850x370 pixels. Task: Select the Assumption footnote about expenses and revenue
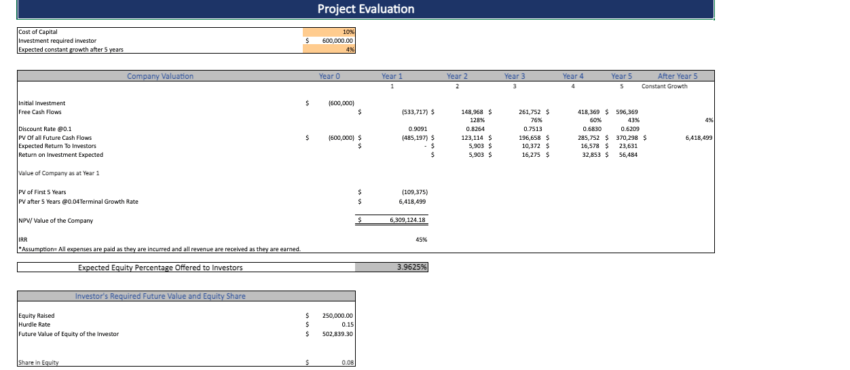click(159, 249)
